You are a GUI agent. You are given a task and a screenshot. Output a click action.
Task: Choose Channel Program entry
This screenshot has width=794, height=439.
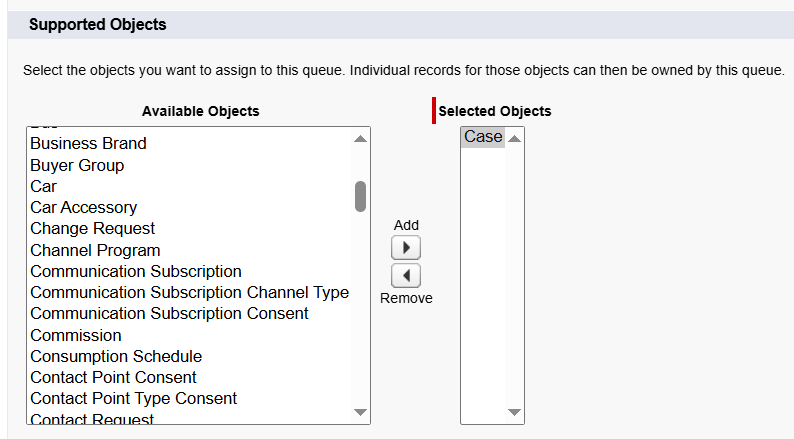pyautogui.click(x=95, y=250)
